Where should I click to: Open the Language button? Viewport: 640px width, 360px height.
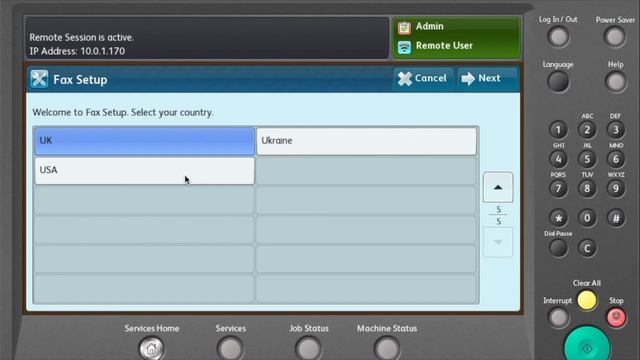point(558,82)
